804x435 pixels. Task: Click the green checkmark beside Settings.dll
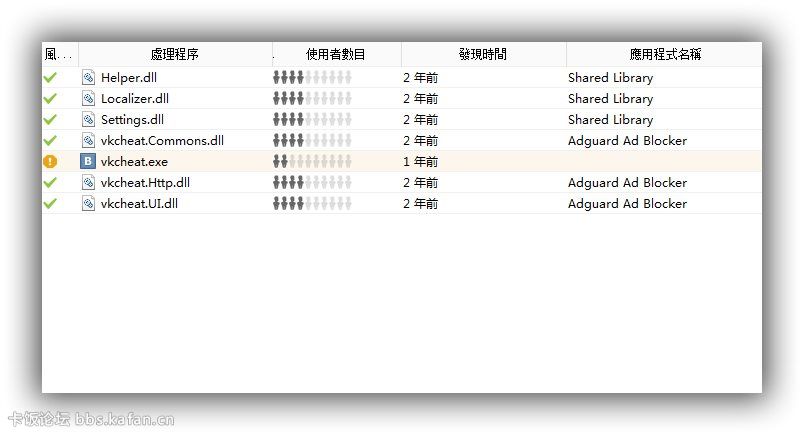click(x=50, y=120)
